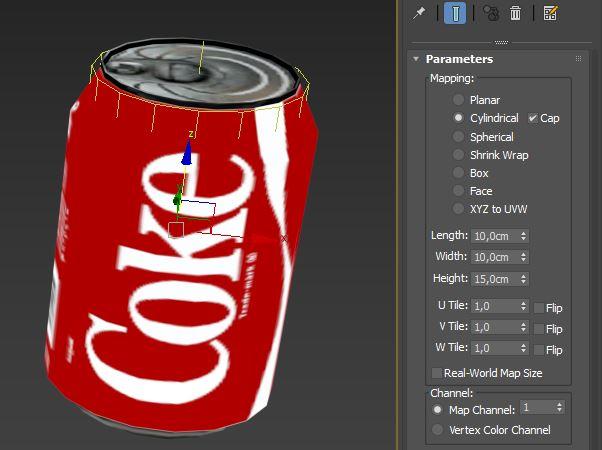The height and width of the screenshot is (450, 602).
Task: Select Spherical mapping option
Action: click(458, 136)
